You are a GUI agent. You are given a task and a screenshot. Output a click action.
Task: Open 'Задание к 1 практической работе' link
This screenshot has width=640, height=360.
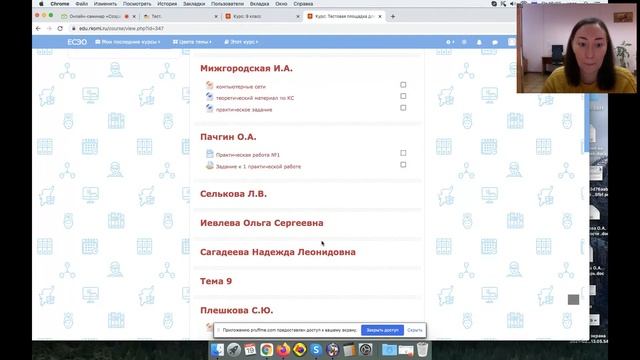(258, 167)
